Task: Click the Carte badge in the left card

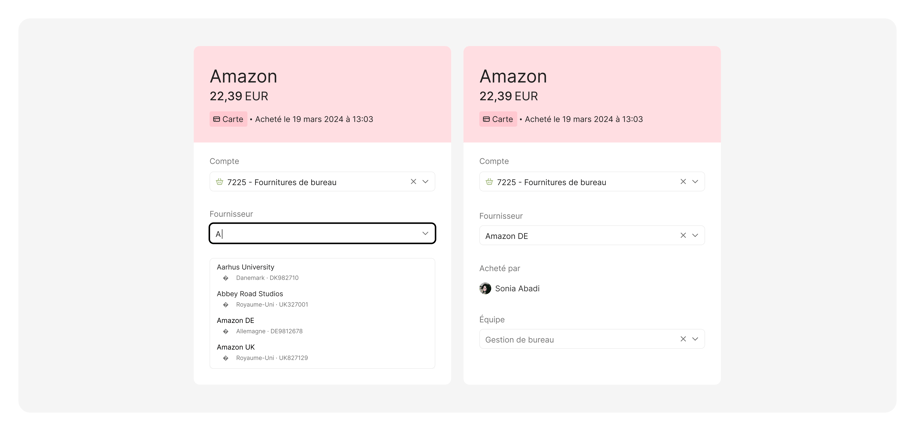Action: pyautogui.click(x=228, y=119)
